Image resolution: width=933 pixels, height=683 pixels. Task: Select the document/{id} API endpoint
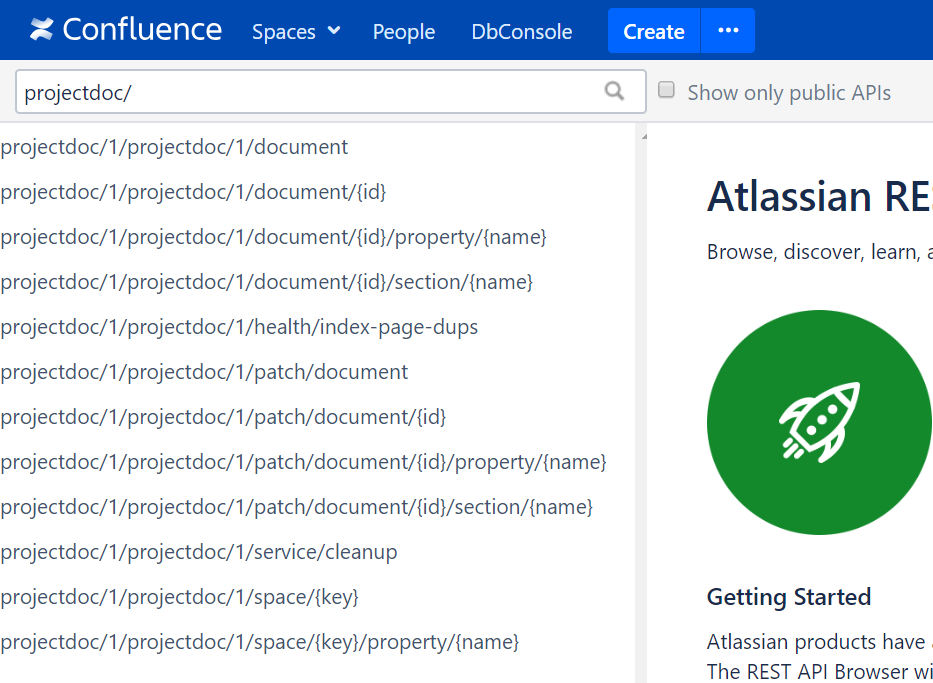(x=193, y=192)
